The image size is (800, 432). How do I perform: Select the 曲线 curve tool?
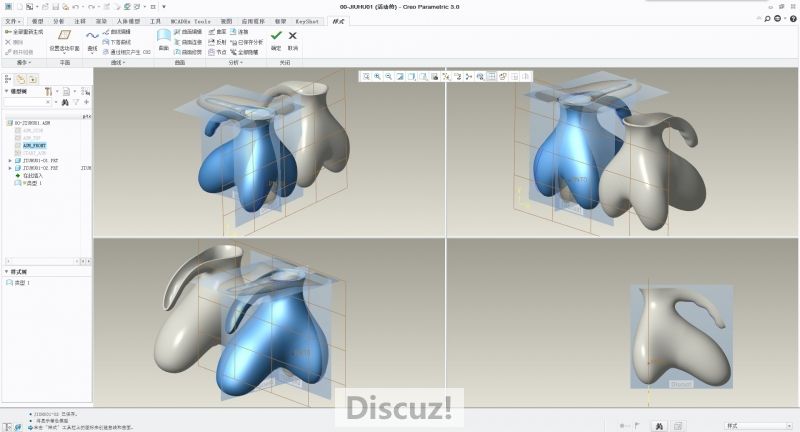pos(92,41)
